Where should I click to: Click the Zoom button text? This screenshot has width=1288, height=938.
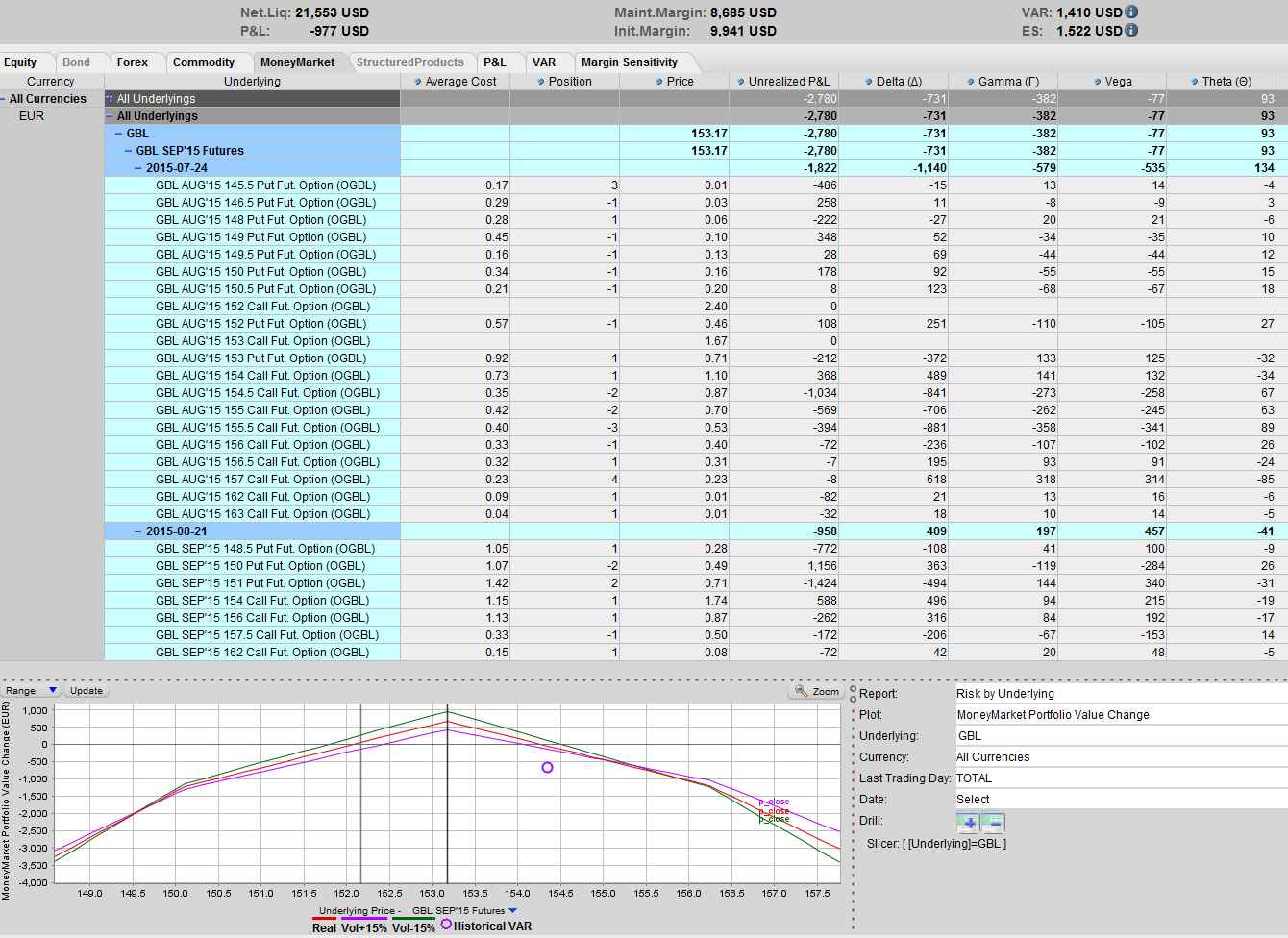(x=826, y=691)
